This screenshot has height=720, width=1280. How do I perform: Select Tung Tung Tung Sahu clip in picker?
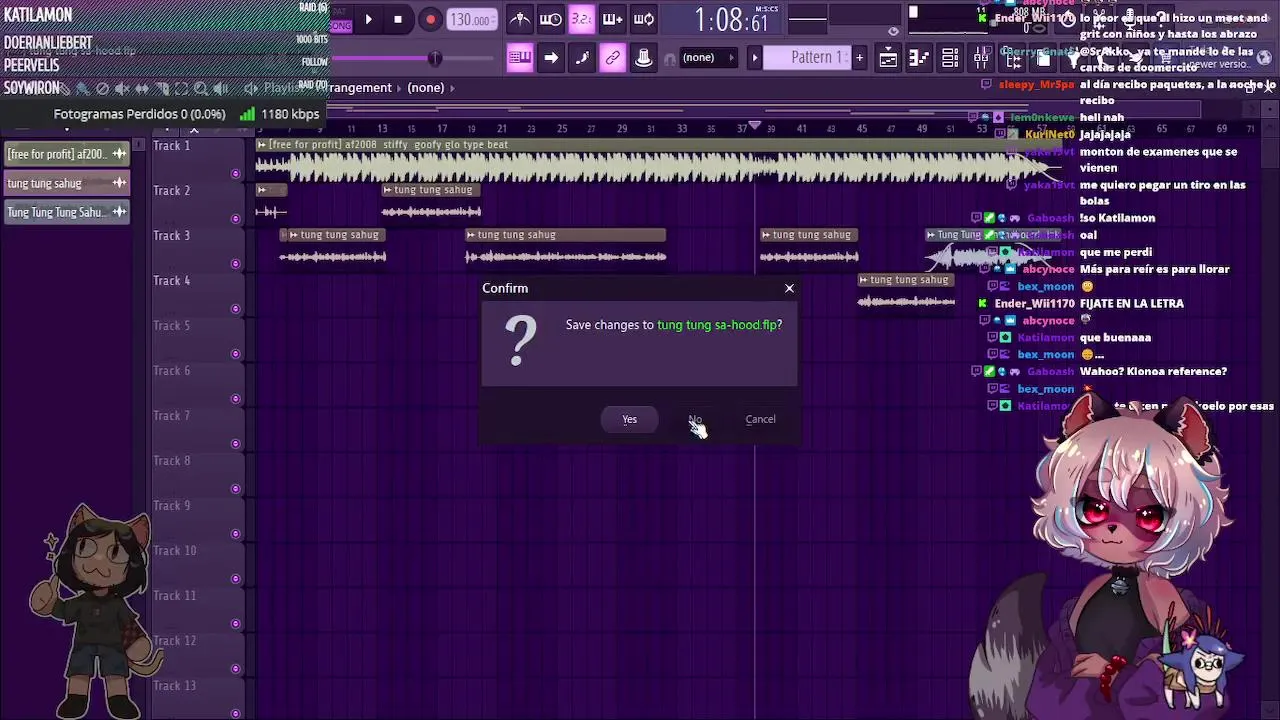tap(66, 212)
